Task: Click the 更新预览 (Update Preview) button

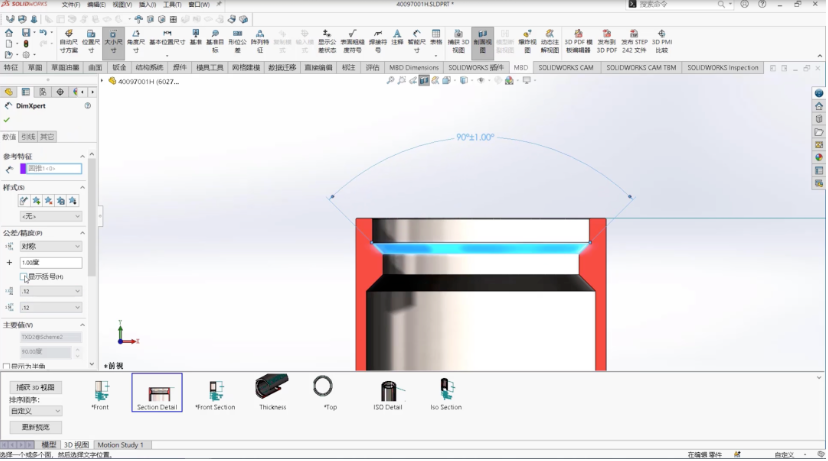Action: (35, 427)
